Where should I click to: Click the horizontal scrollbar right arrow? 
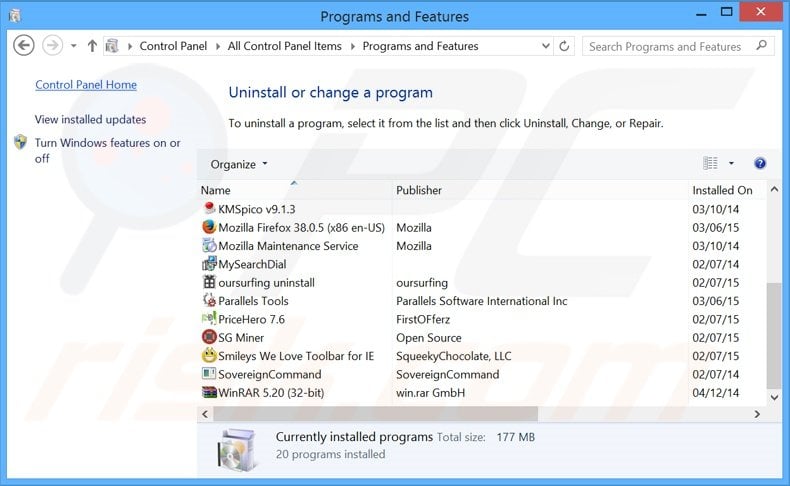(757, 414)
